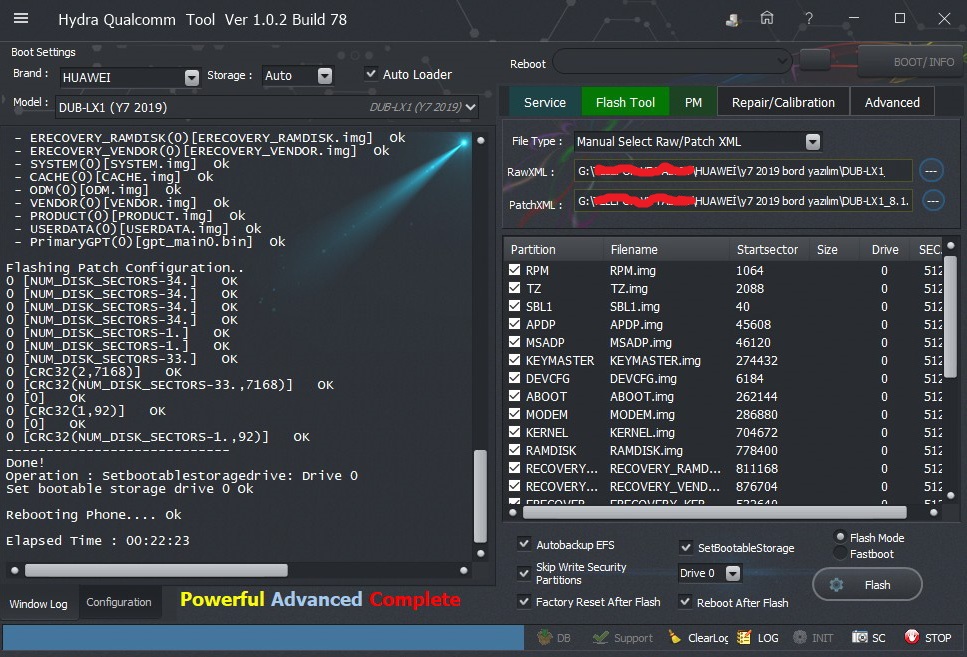Toggle Reboot After Flash checkbox
This screenshot has width=967, height=657.
point(685,601)
